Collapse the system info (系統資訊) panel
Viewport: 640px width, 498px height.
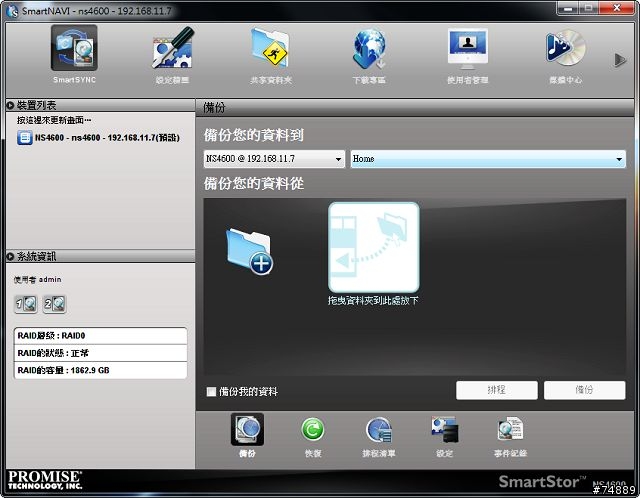(10, 256)
